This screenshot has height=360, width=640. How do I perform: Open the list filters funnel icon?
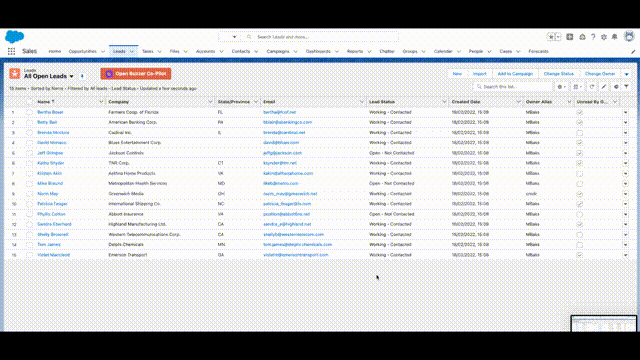click(x=626, y=87)
